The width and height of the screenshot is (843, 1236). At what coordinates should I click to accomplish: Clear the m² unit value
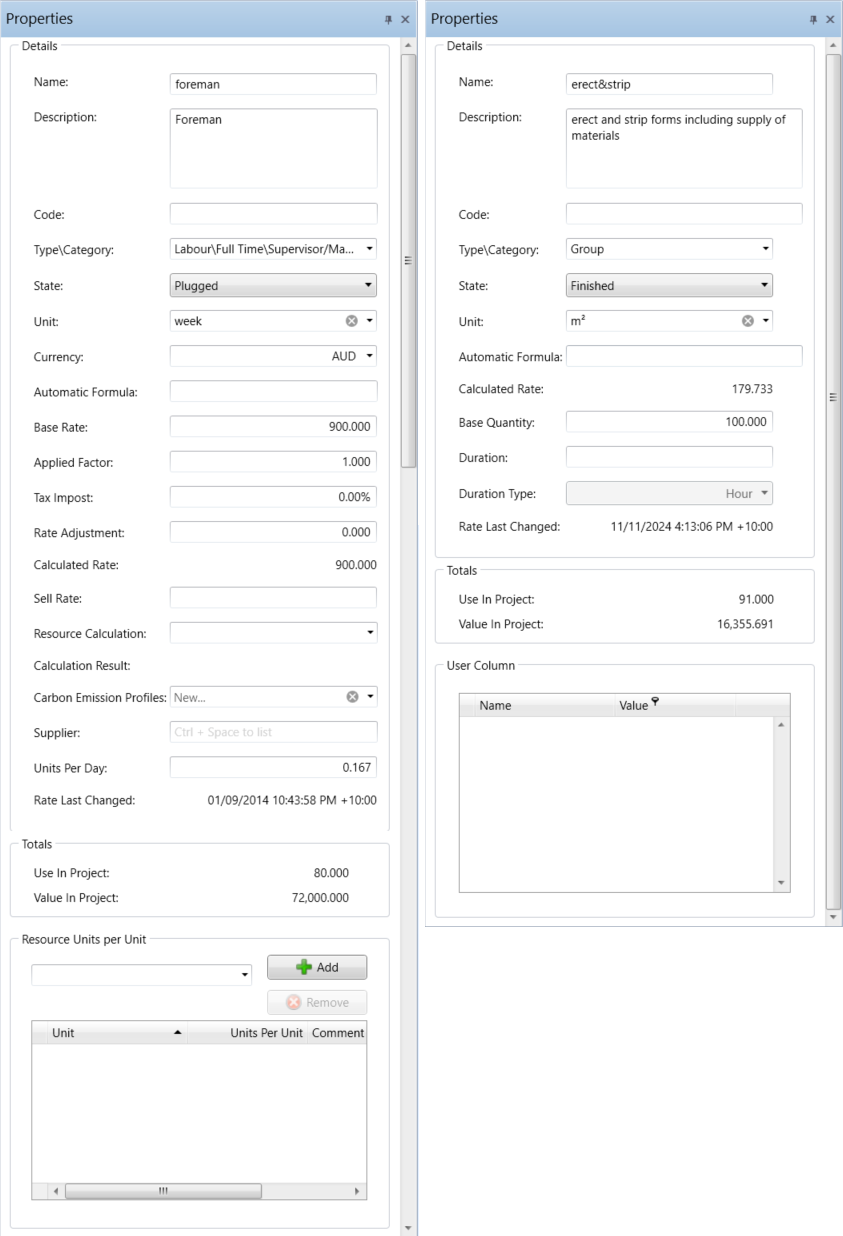(747, 321)
